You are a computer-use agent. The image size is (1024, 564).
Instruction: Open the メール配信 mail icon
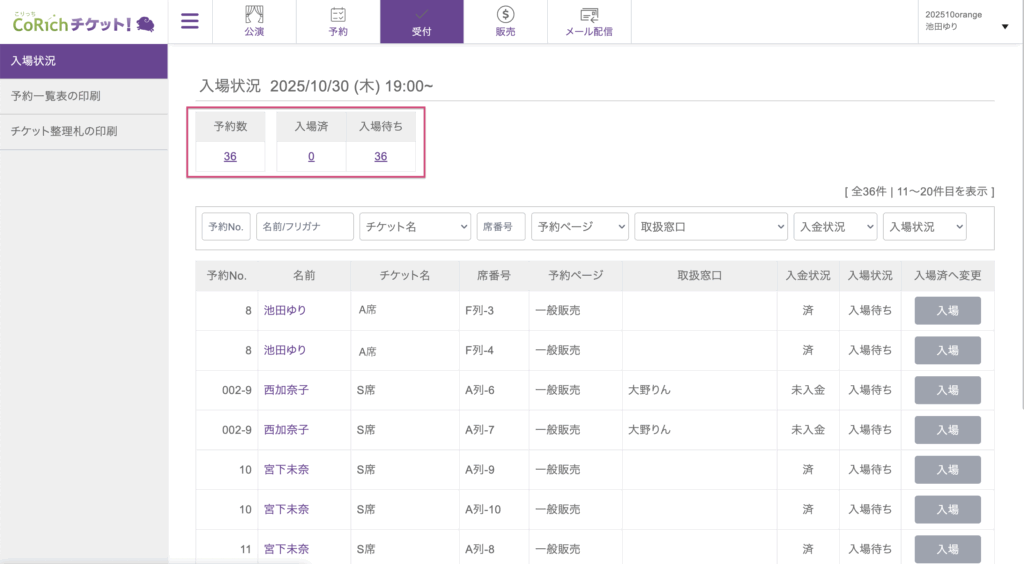(589, 14)
